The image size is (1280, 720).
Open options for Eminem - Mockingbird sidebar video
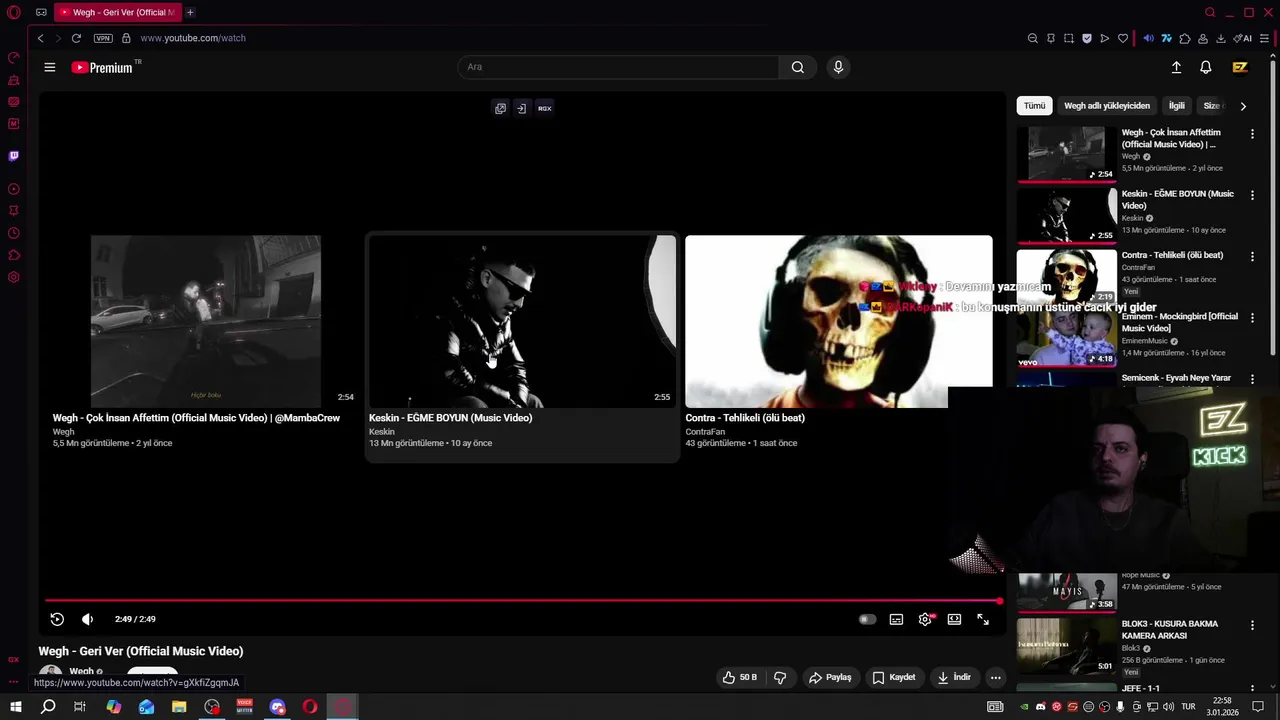pos(1252,317)
